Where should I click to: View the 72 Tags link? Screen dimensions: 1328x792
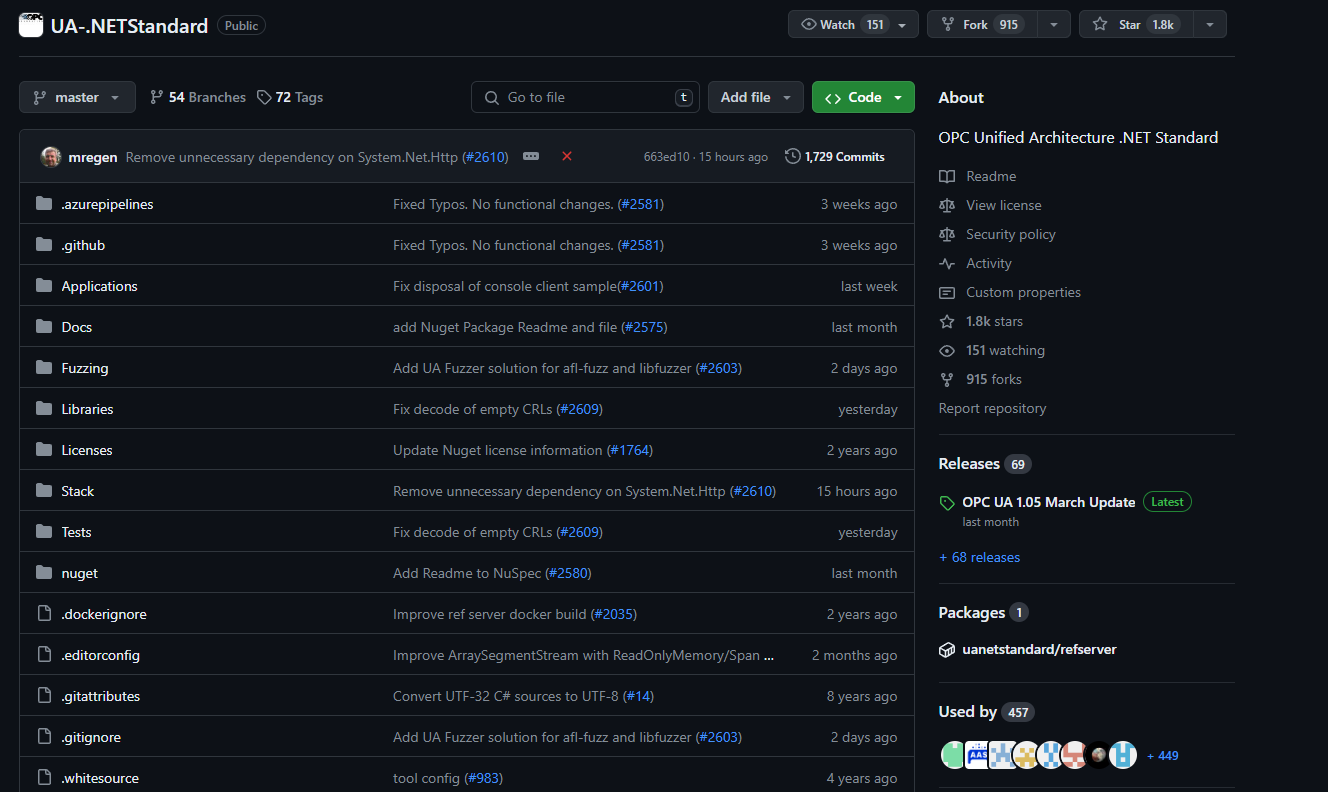(290, 97)
